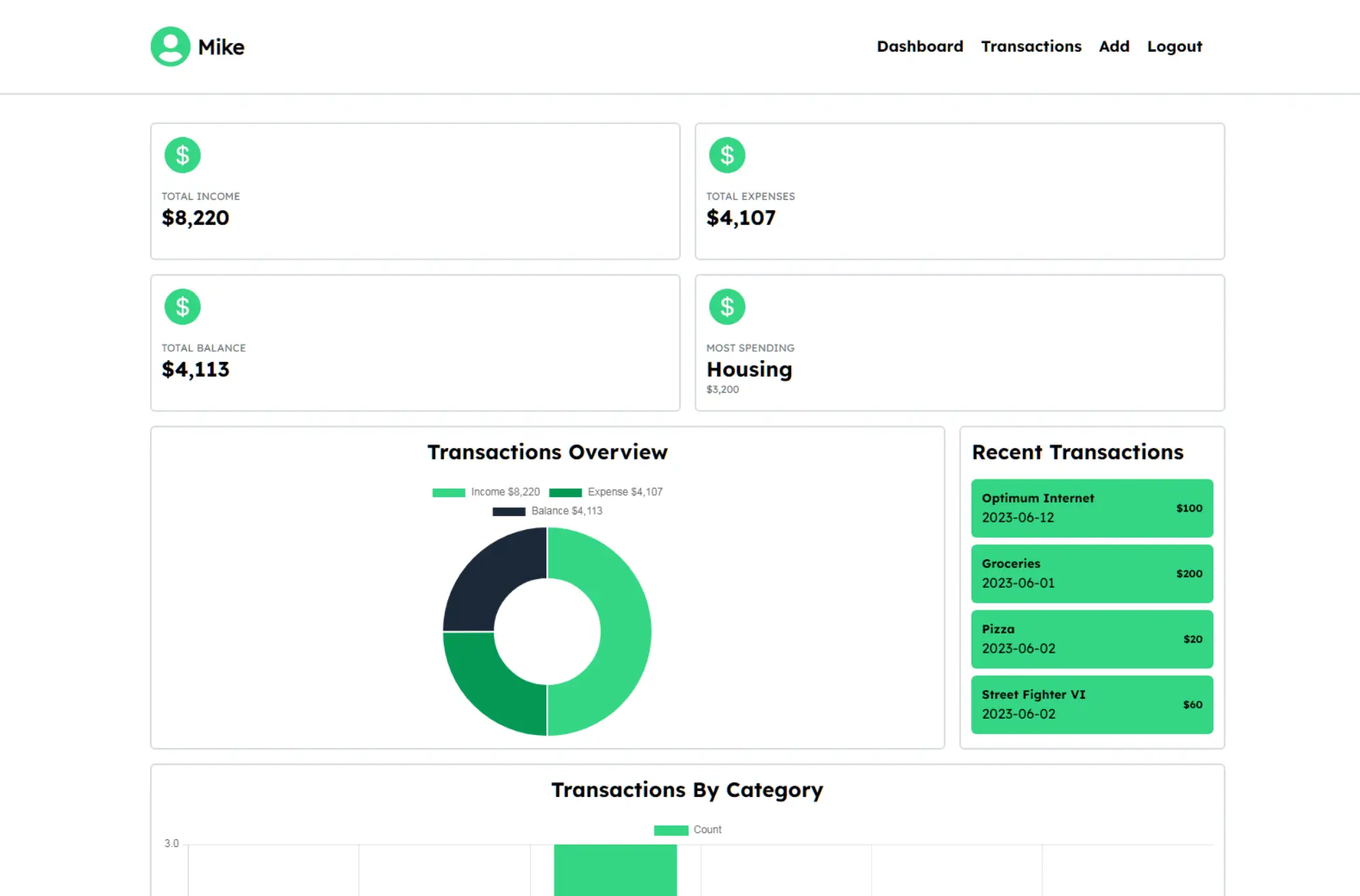Open the Add nav link
Image resolution: width=1360 pixels, height=896 pixels.
point(1114,46)
